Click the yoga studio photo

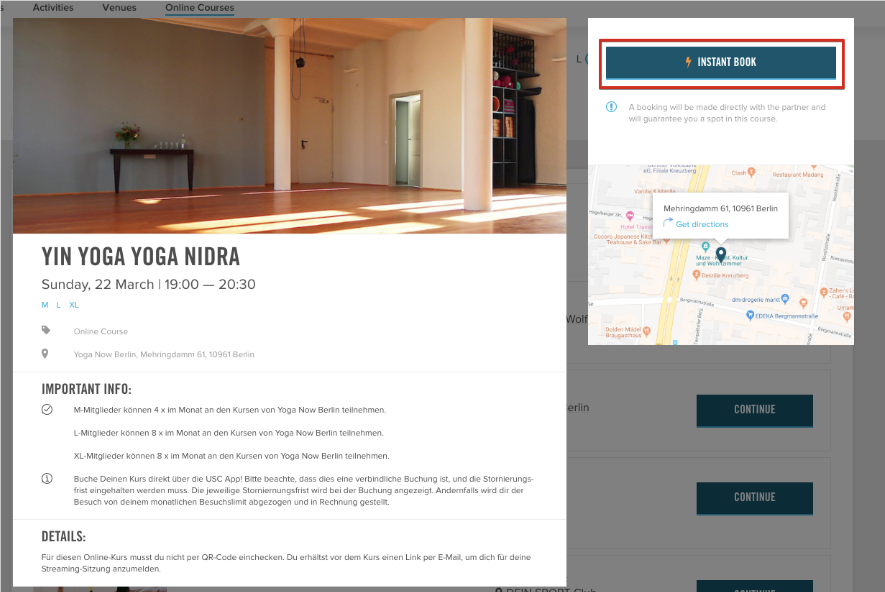[290, 126]
